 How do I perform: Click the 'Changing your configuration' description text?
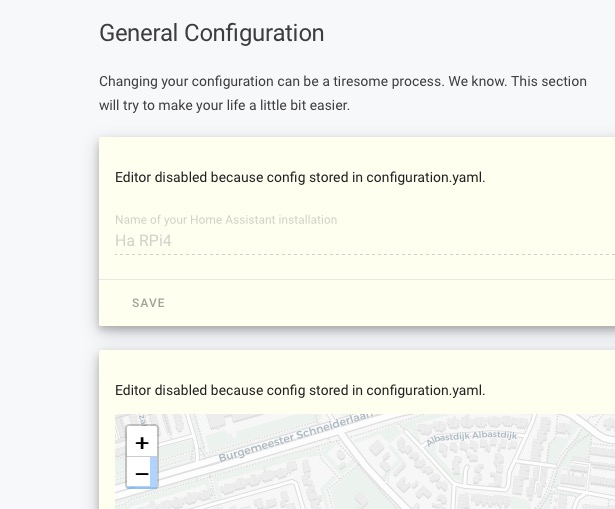(343, 93)
